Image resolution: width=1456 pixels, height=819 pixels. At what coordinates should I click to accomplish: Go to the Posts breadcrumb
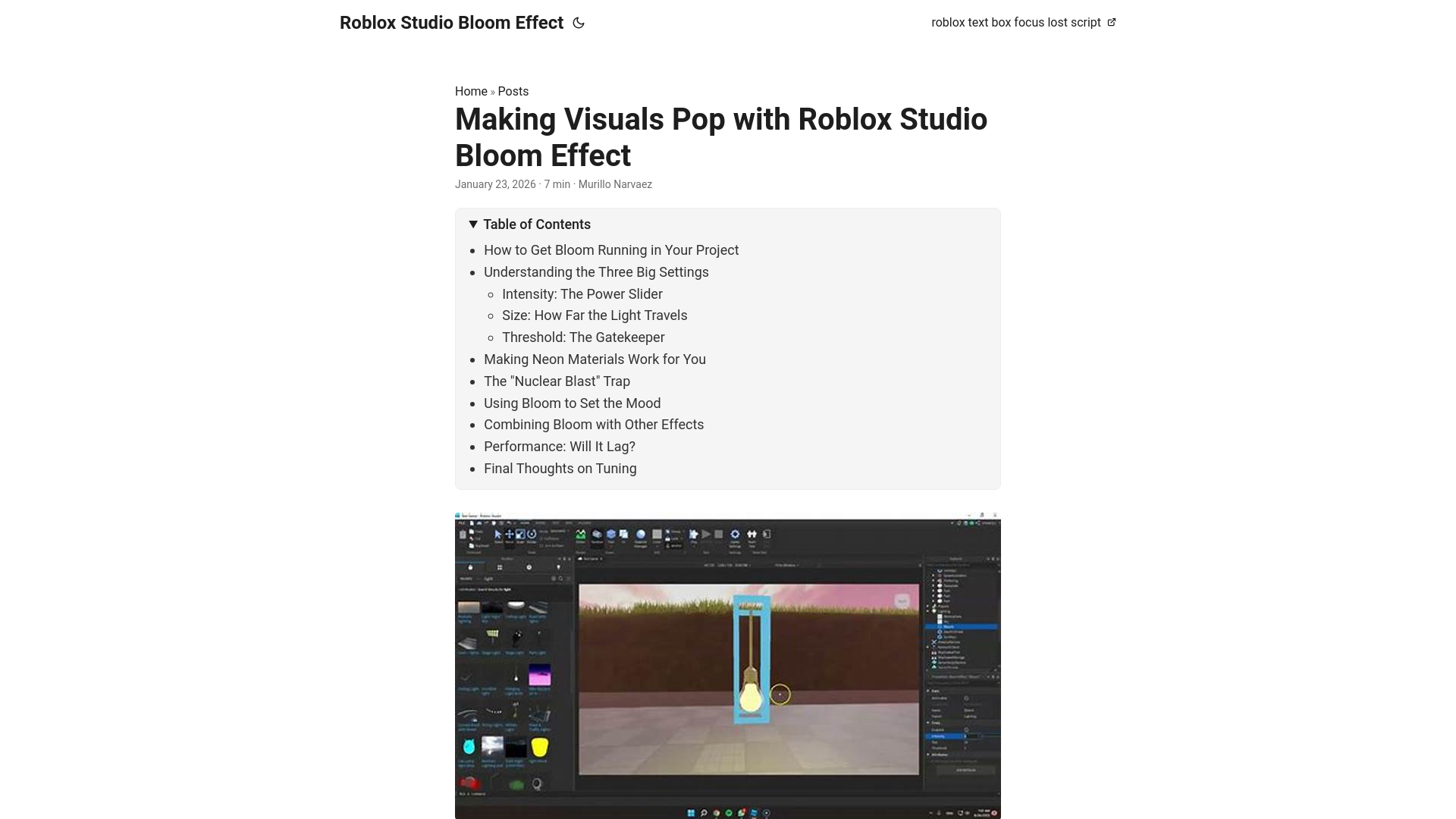[513, 91]
